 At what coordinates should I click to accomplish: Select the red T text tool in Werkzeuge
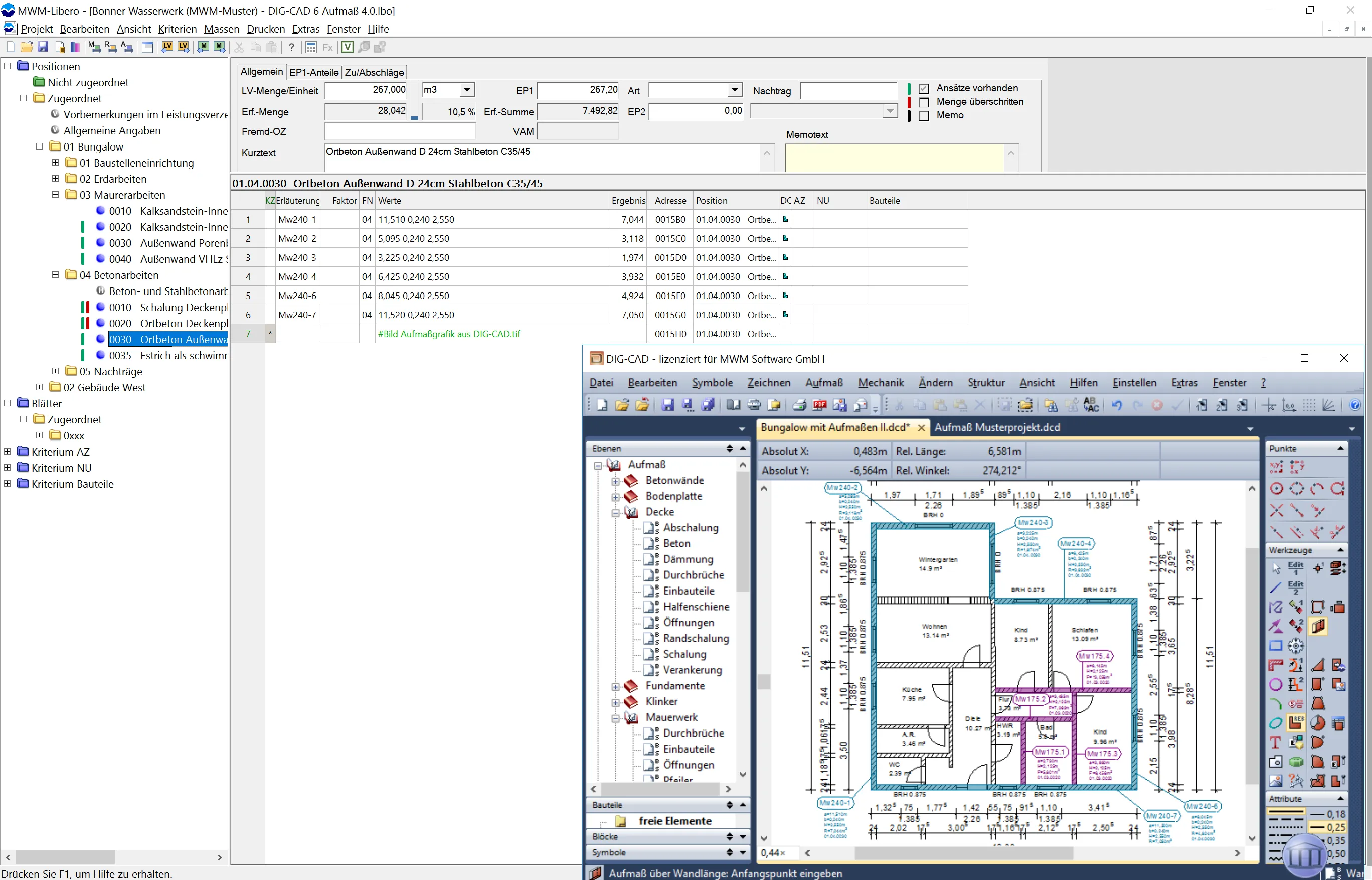coord(1276,743)
